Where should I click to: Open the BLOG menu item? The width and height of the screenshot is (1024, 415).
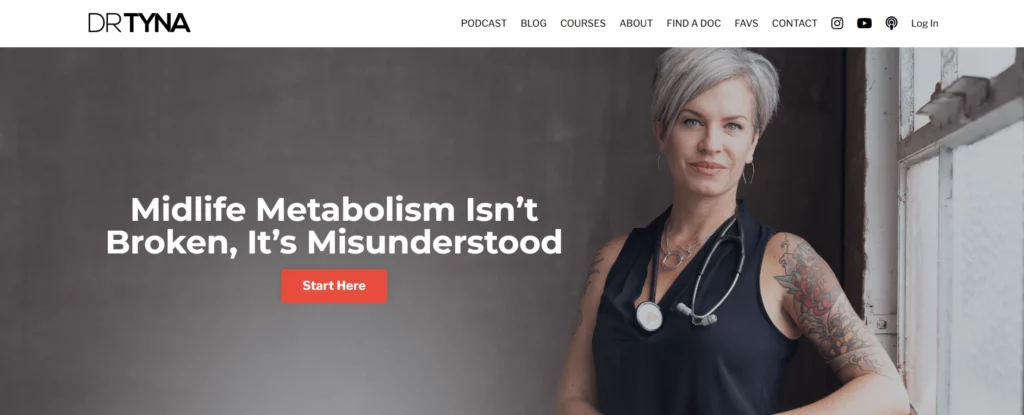tap(534, 24)
